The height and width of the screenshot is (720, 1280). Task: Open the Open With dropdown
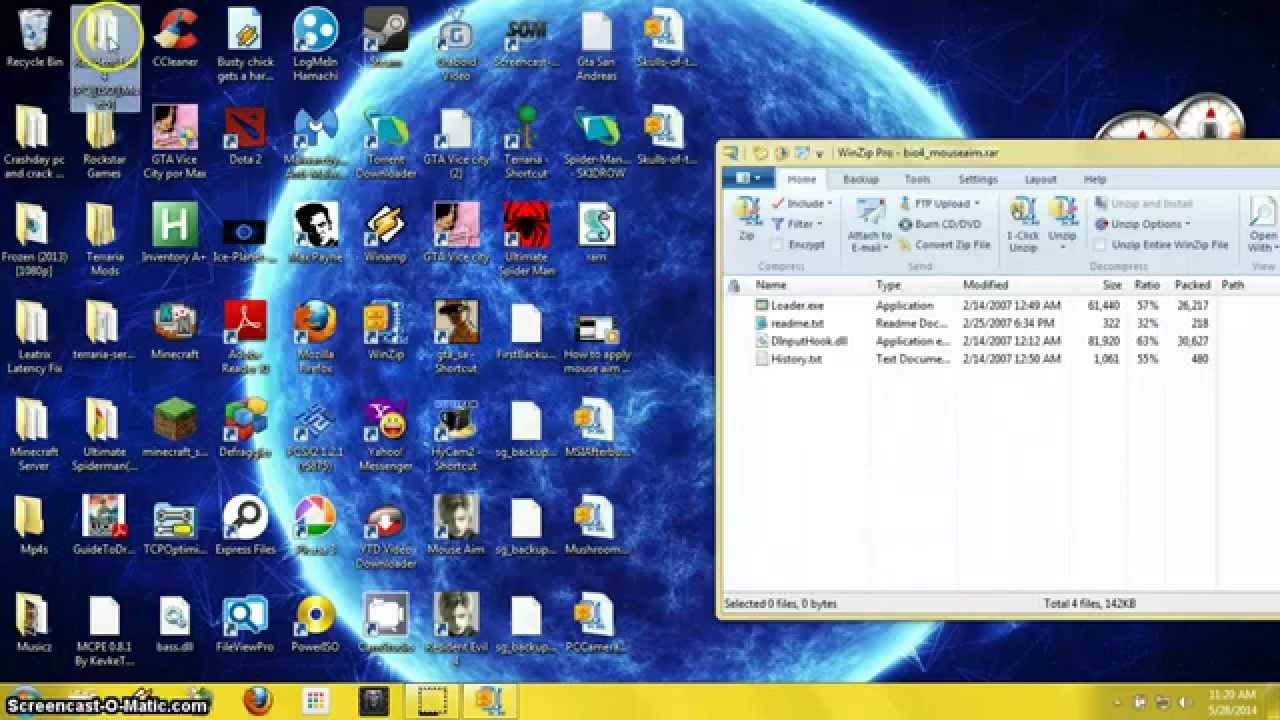coord(1263,224)
